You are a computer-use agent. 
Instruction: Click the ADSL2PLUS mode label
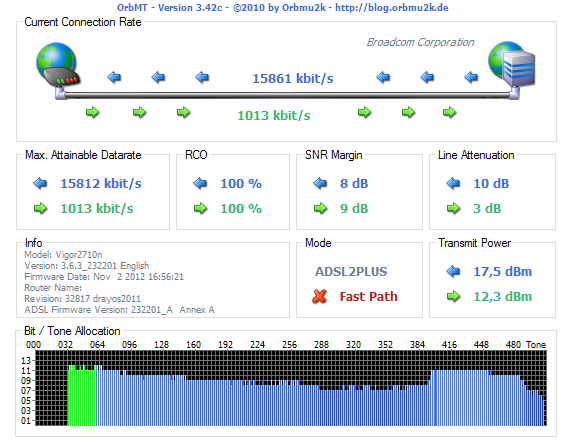click(351, 272)
